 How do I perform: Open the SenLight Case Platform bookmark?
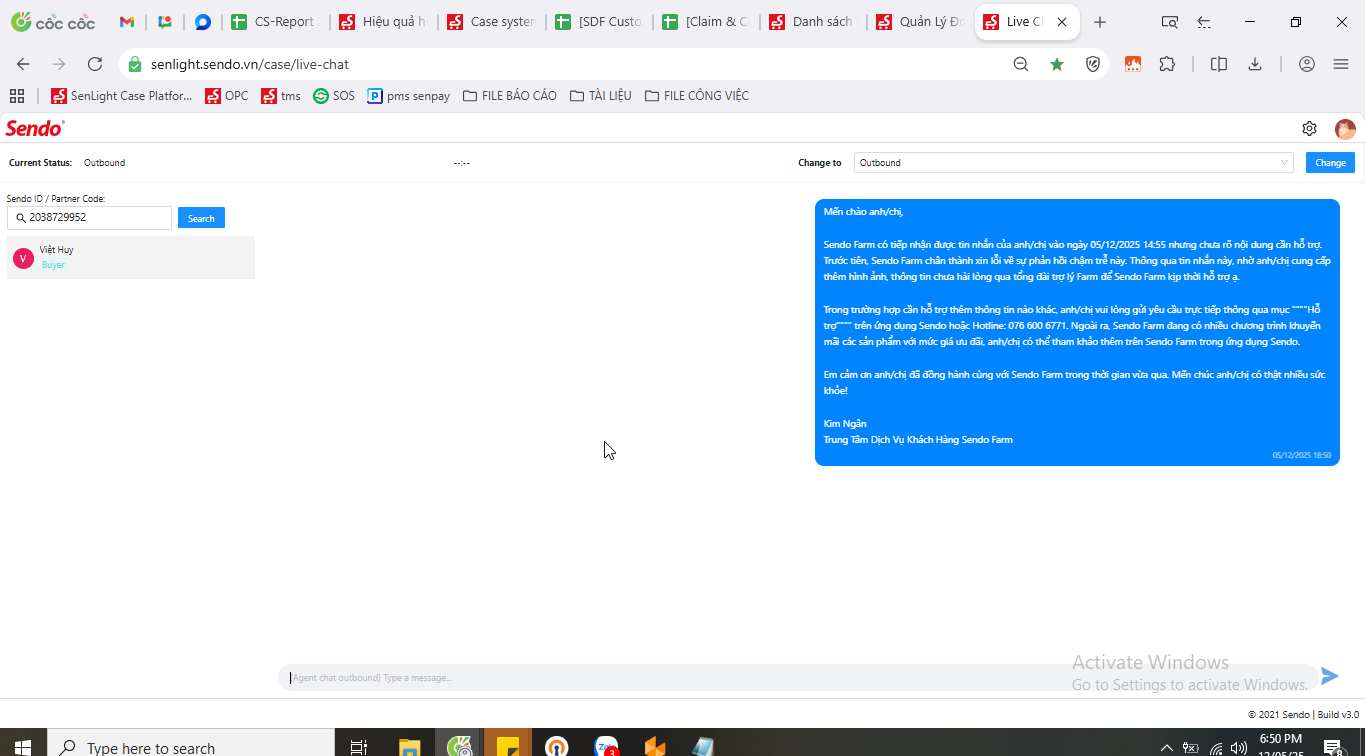pyautogui.click(x=122, y=96)
